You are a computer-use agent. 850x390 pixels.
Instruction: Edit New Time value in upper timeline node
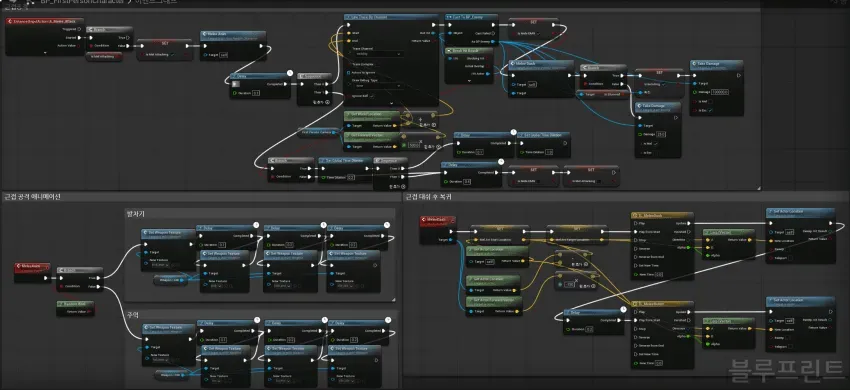(658, 274)
